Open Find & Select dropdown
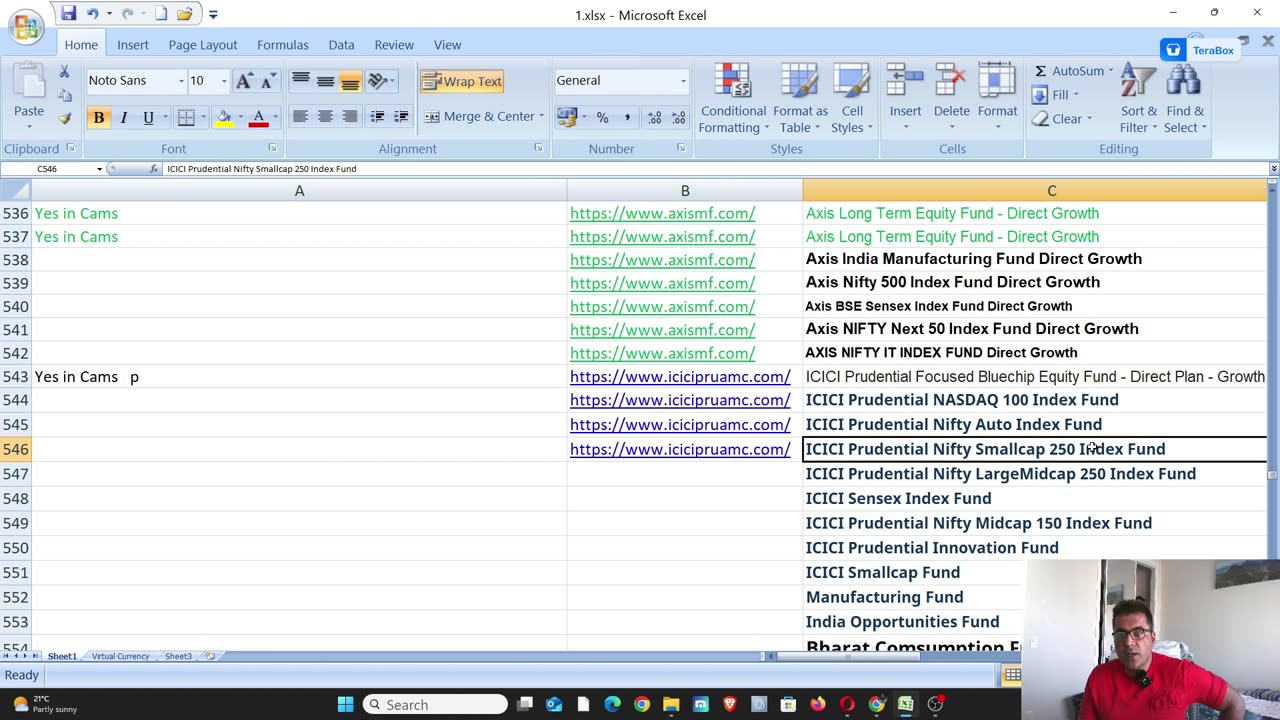Screen dimensions: 1280x720 coord(1185,98)
